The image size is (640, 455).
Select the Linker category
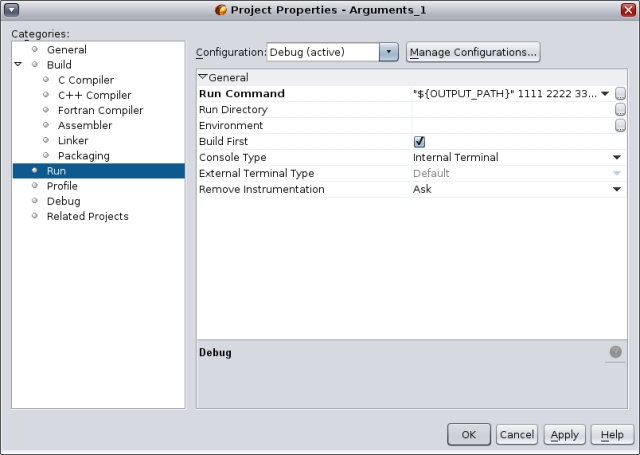73,141
